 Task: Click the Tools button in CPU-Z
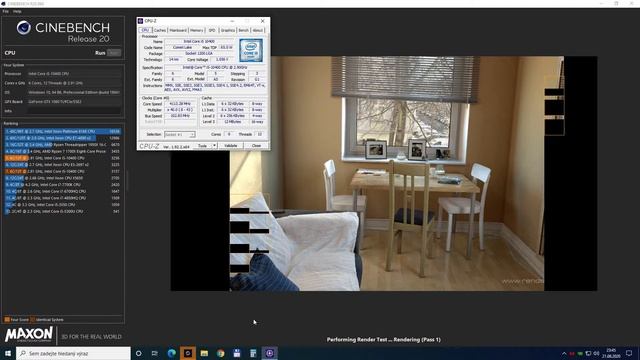click(x=202, y=146)
